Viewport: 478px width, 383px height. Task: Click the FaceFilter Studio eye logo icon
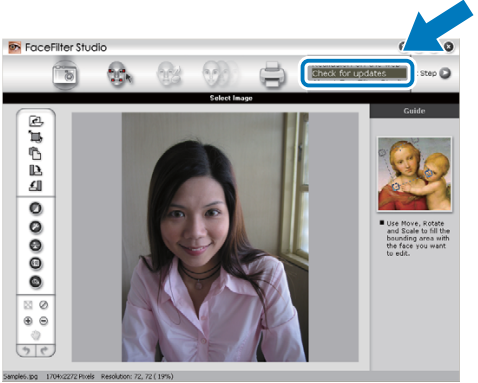[15, 47]
